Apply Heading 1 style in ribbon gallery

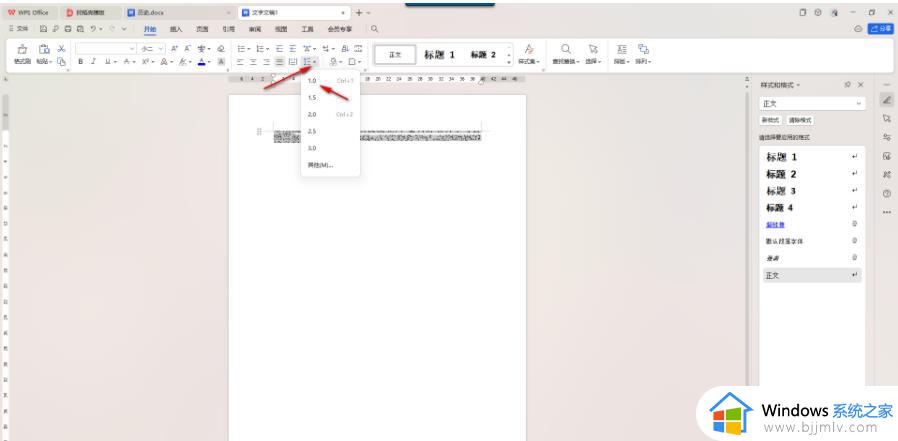(439, 55)
